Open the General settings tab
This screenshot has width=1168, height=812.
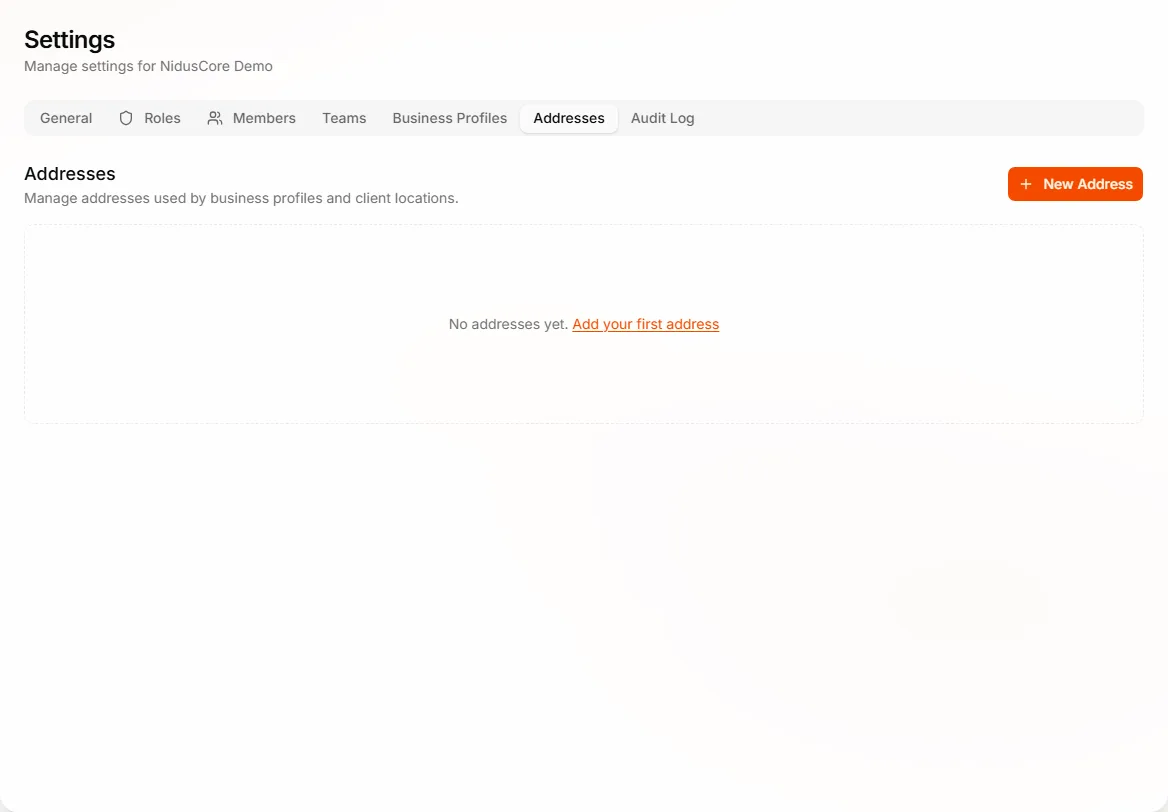(66, 118)
